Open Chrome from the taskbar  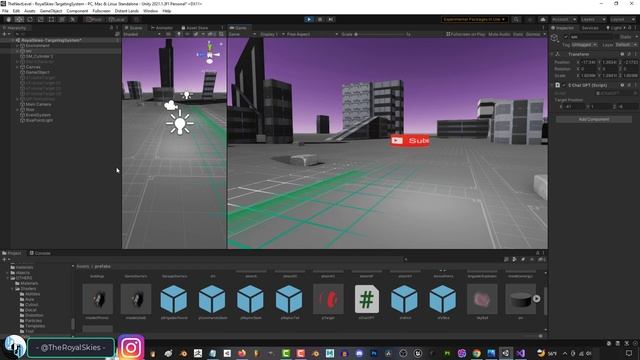pyautogui.click(x=476, y=353)
